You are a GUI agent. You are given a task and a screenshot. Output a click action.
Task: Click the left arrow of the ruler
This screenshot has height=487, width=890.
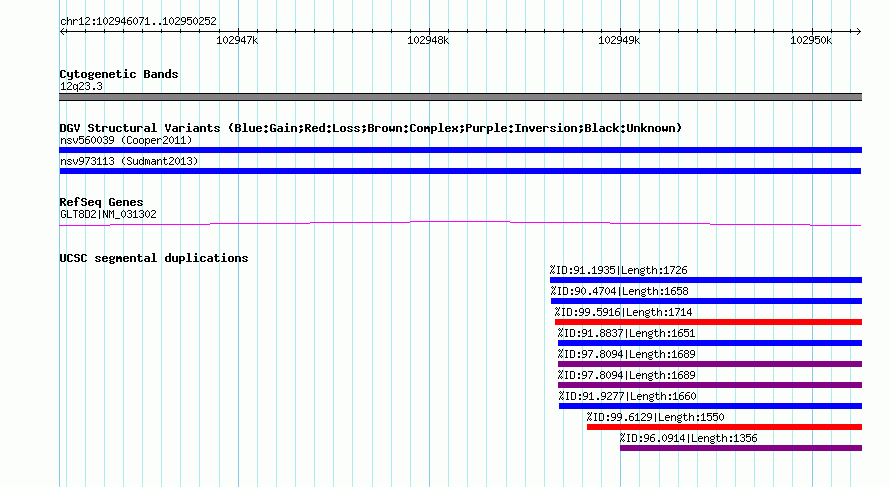pyautogui.click(x=62, y=31)
